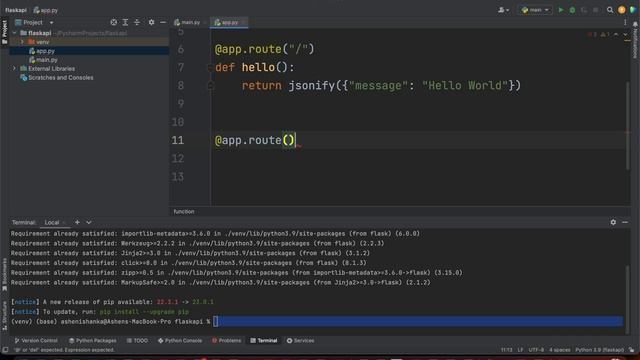The image size is (640, 360).
Task: Expand External Libraries node
Action: 14,69
